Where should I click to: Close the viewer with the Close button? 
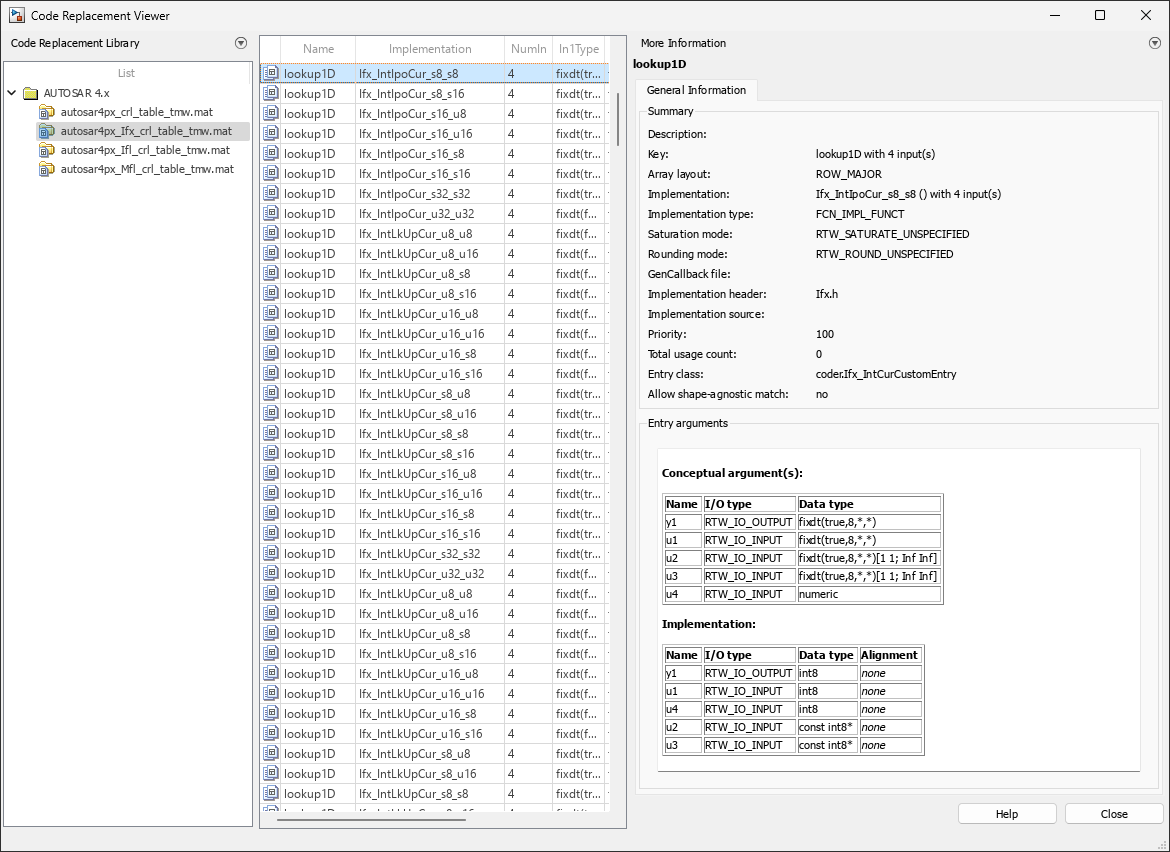[x=1113, y=813]
